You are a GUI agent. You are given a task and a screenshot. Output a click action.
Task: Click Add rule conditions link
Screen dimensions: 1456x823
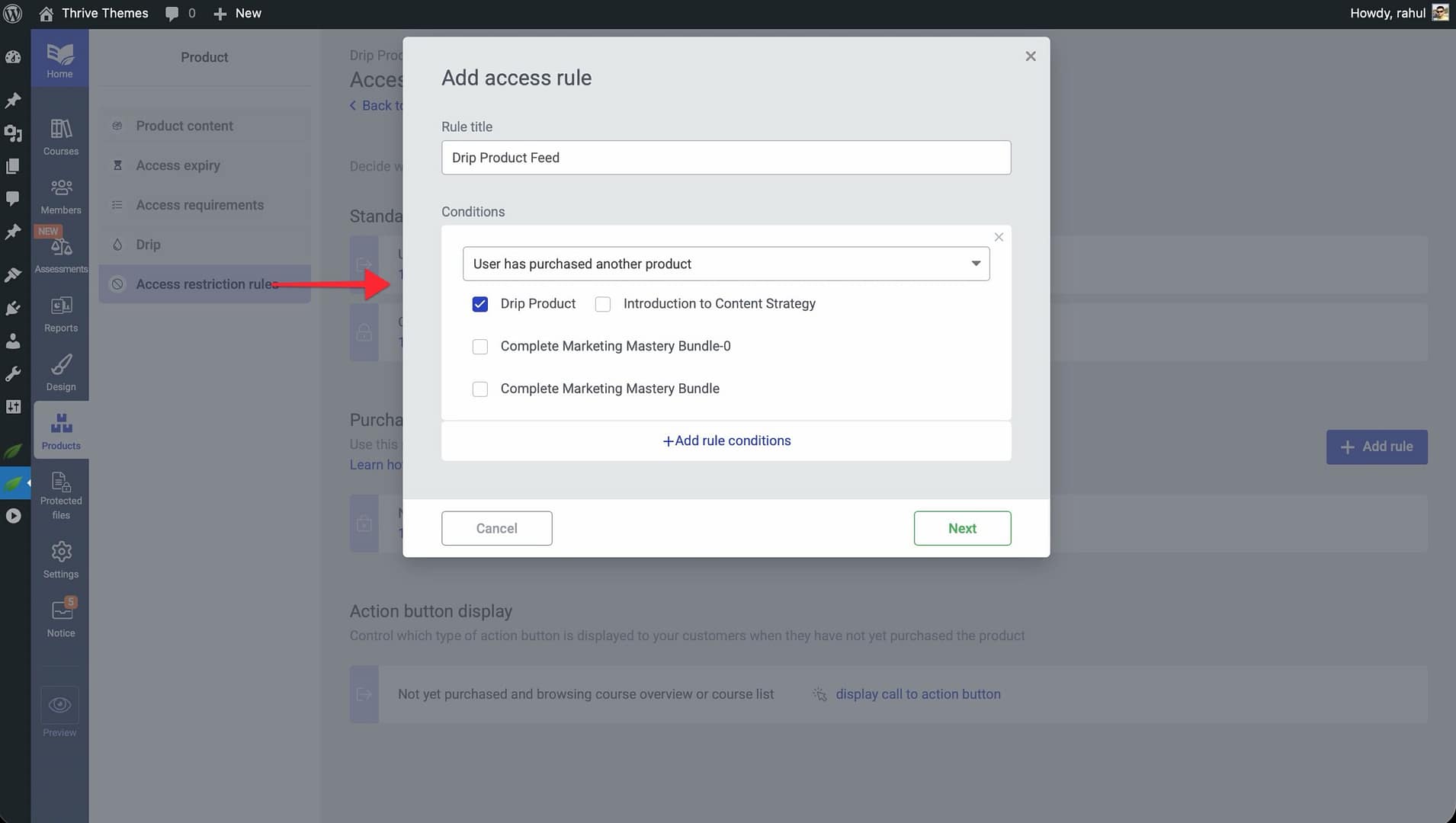(x=726, y=440)
